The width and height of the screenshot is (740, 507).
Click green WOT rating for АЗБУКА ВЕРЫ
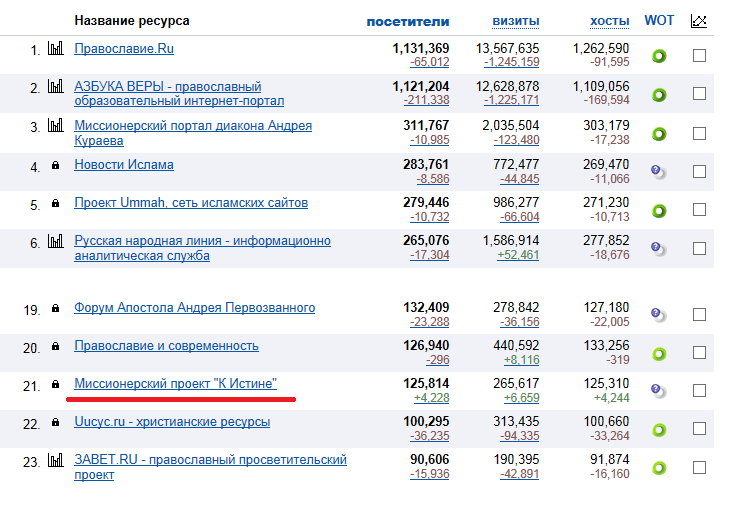pos(659,95)
